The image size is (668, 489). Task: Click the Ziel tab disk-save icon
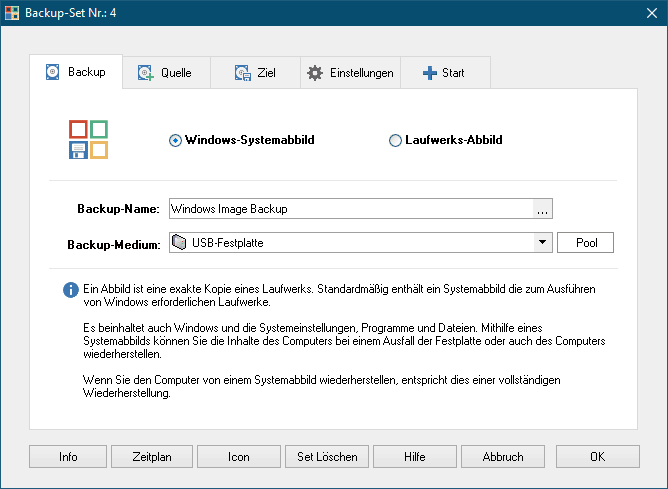tap(243, 73)
